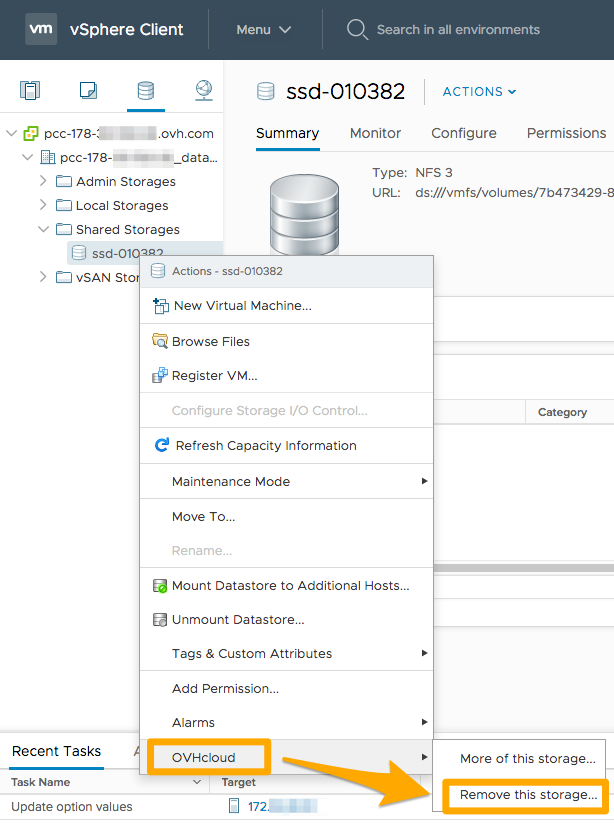Expand the Admin Storages tree node
The image size is (614, 827).
45,181
